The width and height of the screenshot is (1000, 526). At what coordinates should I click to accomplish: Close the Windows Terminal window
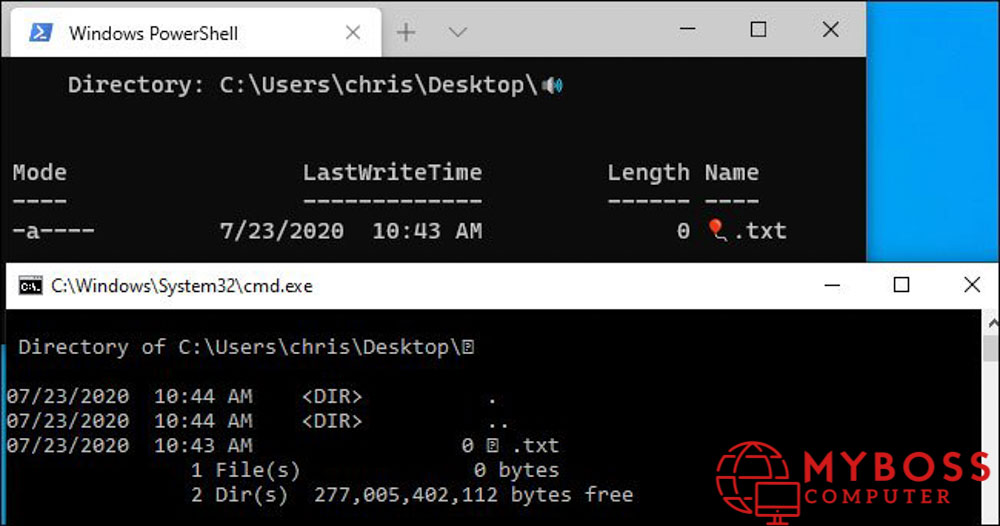[x=830, y=30]
